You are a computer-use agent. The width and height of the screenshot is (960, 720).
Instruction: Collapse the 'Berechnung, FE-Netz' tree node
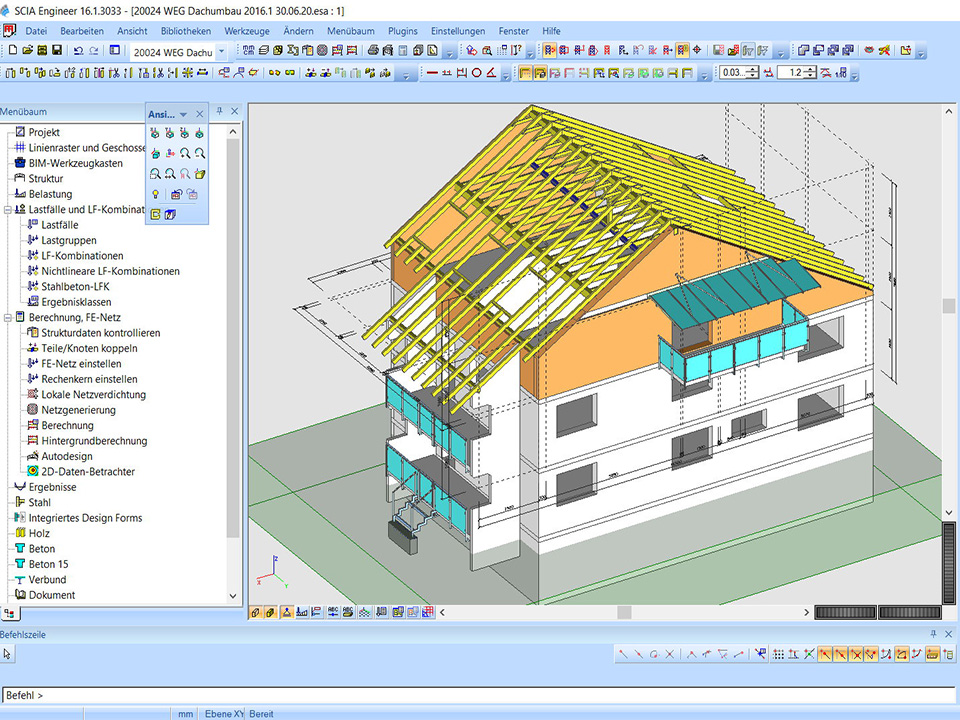click(x=8, y=317)
